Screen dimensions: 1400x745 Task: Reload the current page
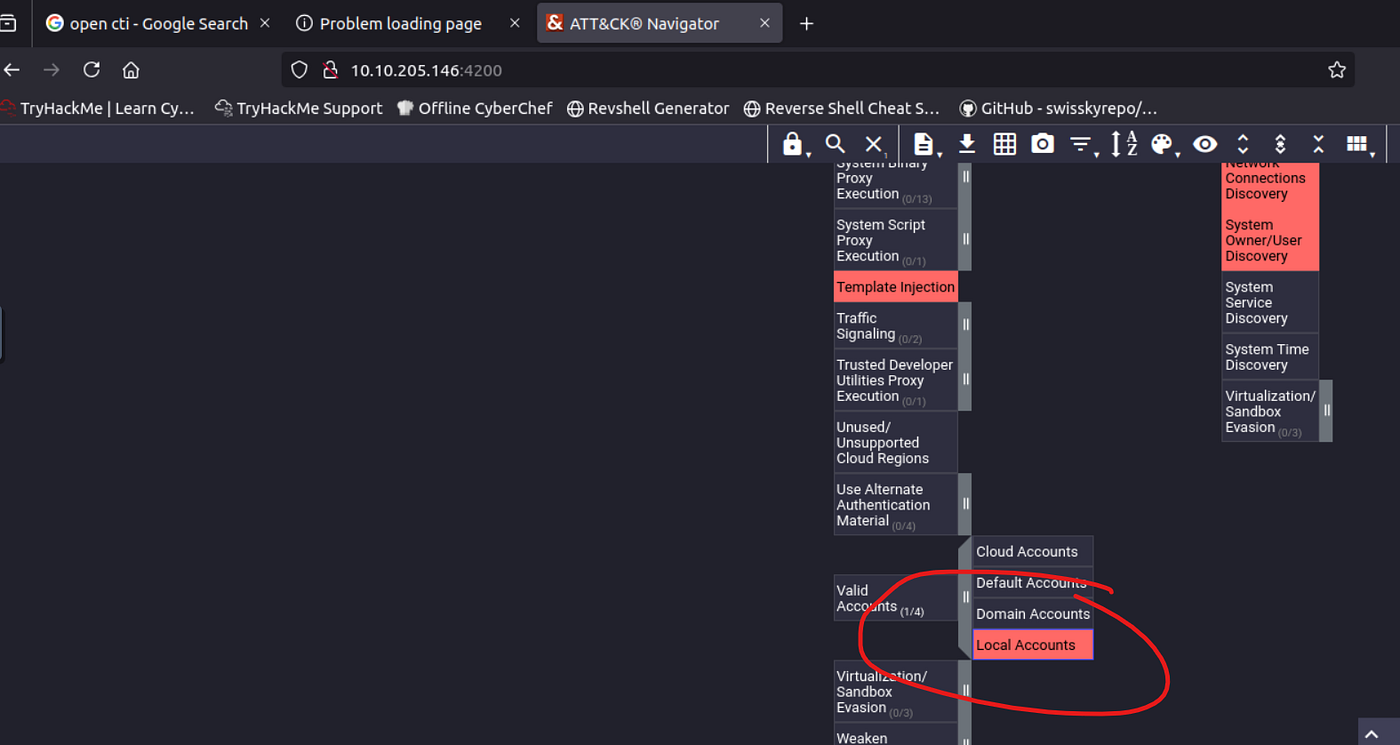coord(92,70)
